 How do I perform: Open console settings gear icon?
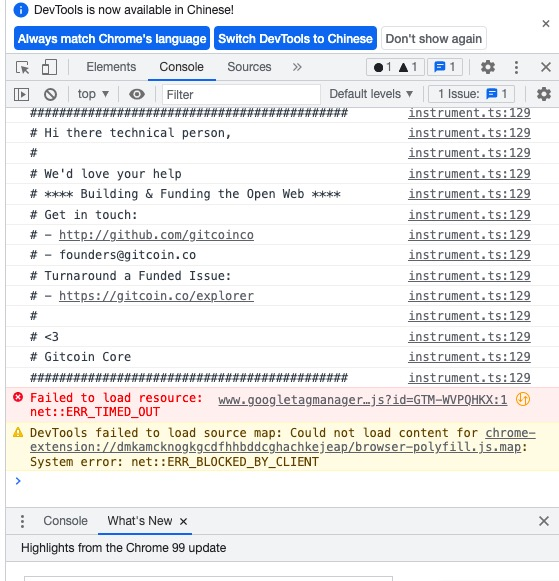tap(543, 94)
